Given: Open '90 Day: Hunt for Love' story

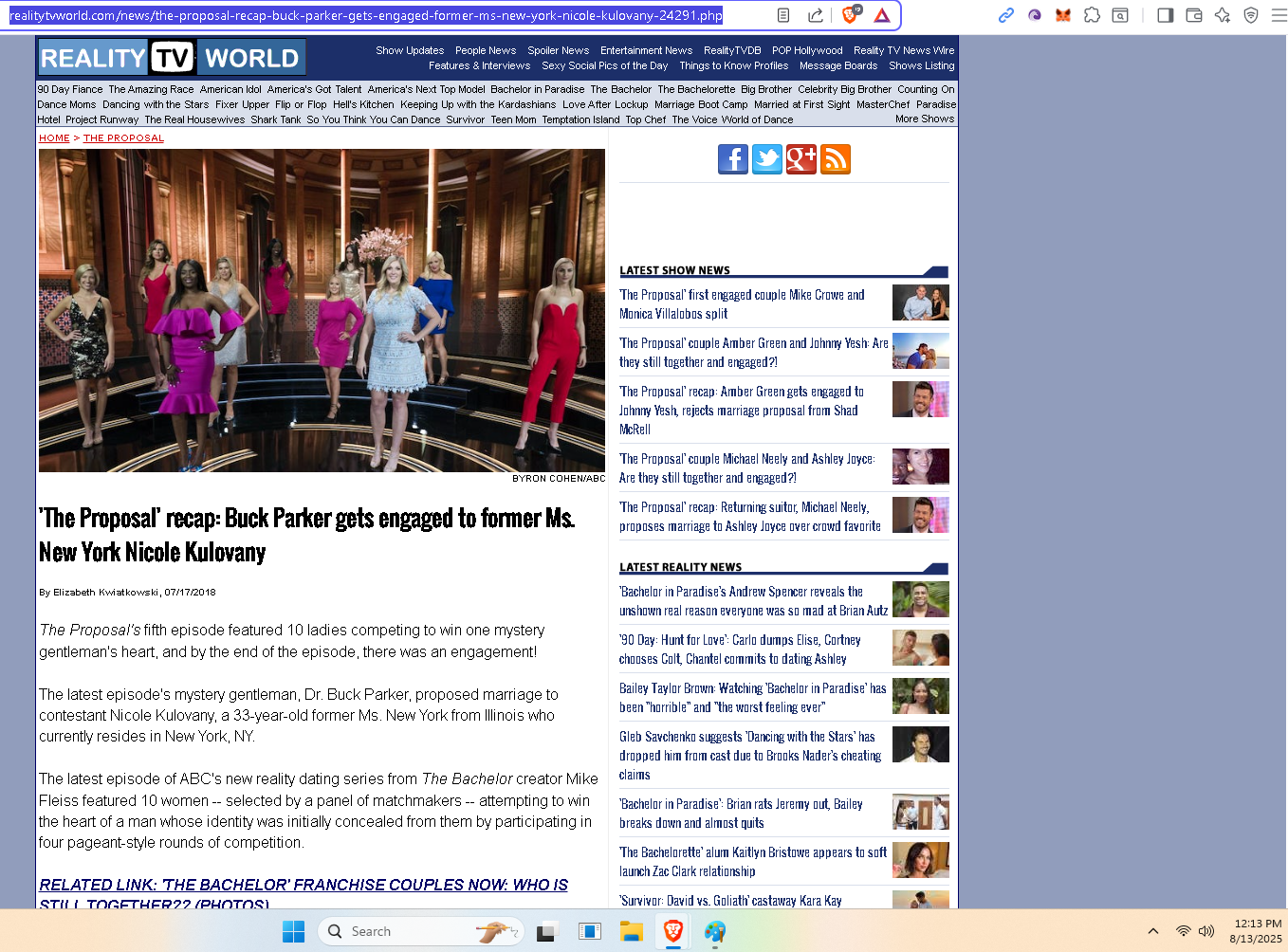Looking at the screenshot, I should (x=740, y=650).
